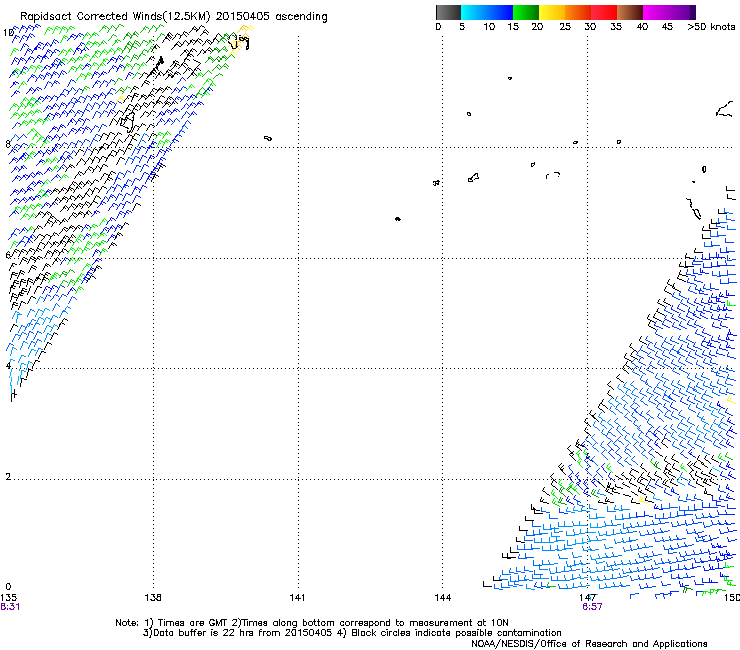Click the longitude label '138'
Image resolution: width=740 pixels, height=650 pixels.
[x=152, y=598]
